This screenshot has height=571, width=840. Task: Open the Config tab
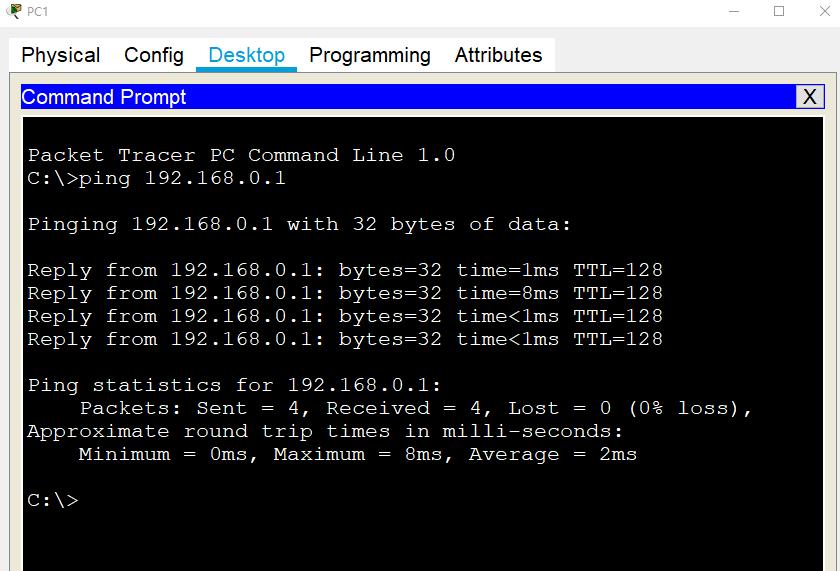[154, 55]
